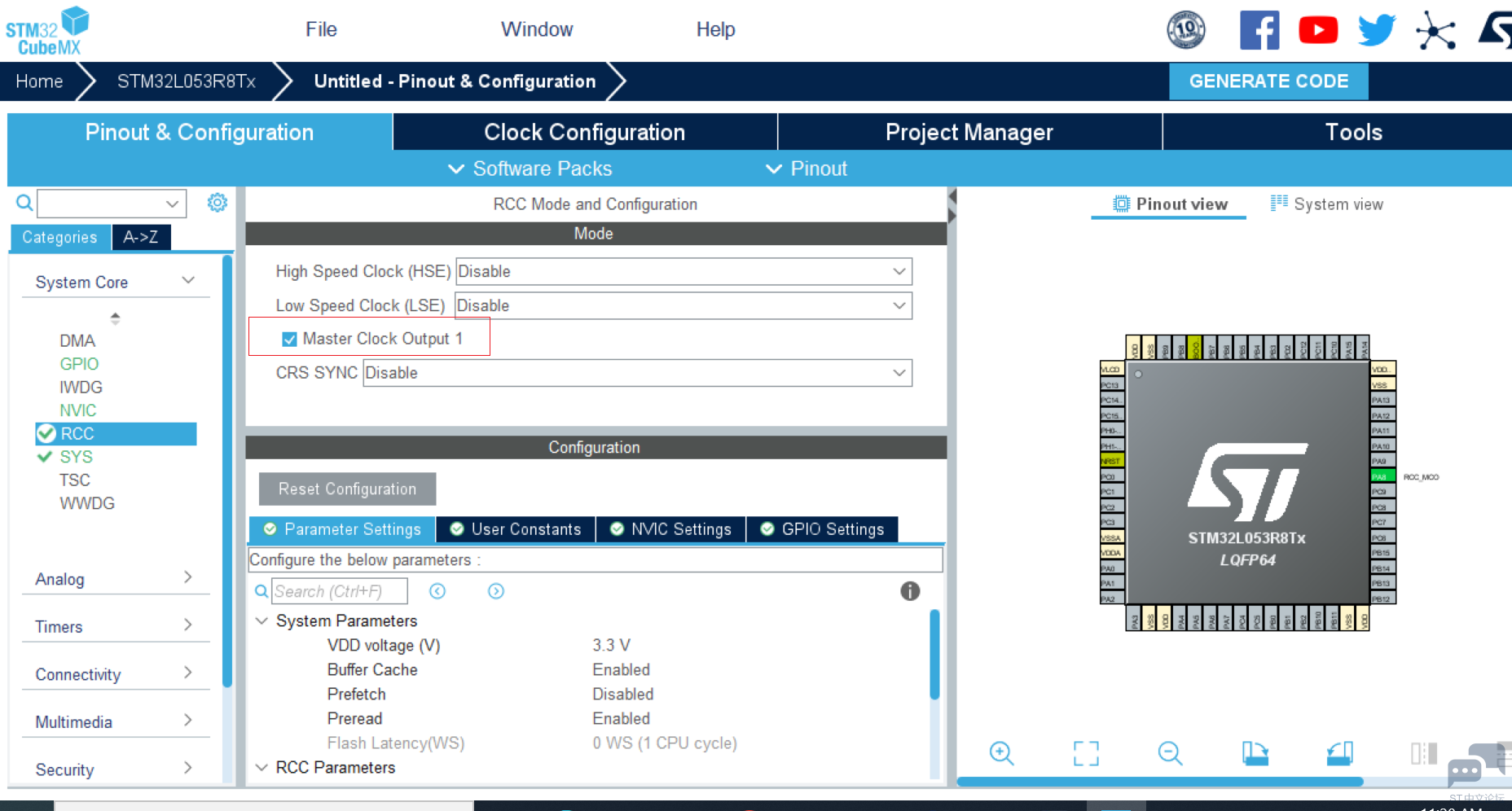Click the categories panel vertical scrollbar

click(227, 471)
